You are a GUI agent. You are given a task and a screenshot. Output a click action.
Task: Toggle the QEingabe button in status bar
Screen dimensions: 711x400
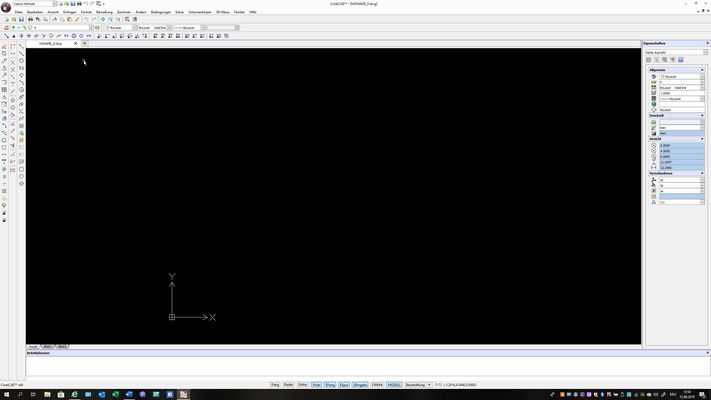click(x=360, y=385)
